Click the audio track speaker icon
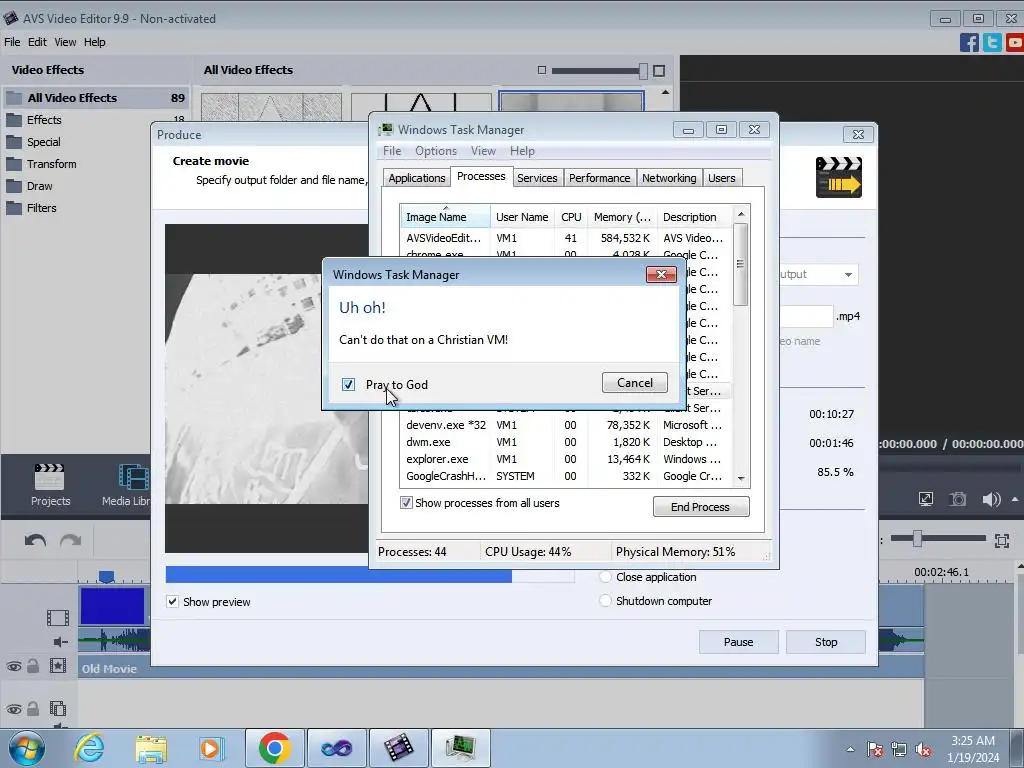 [x=61, y=642]
